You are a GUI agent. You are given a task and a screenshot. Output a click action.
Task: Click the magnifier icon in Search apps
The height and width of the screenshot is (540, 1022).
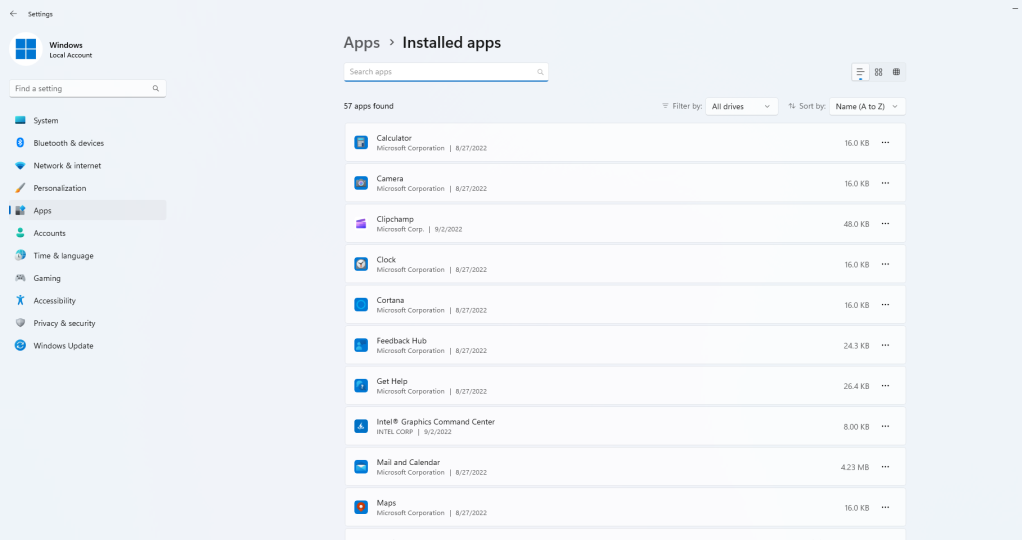tap(540, 72)
